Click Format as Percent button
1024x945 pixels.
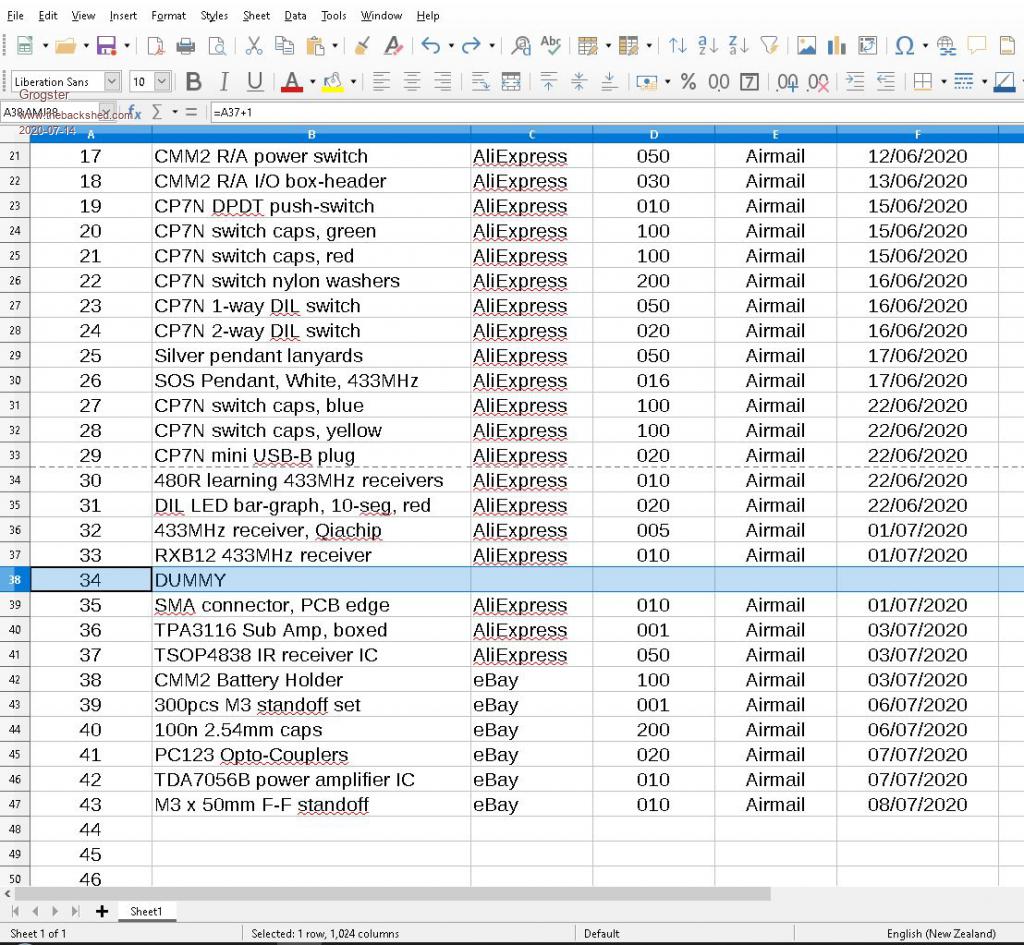[x=688, y=82]
